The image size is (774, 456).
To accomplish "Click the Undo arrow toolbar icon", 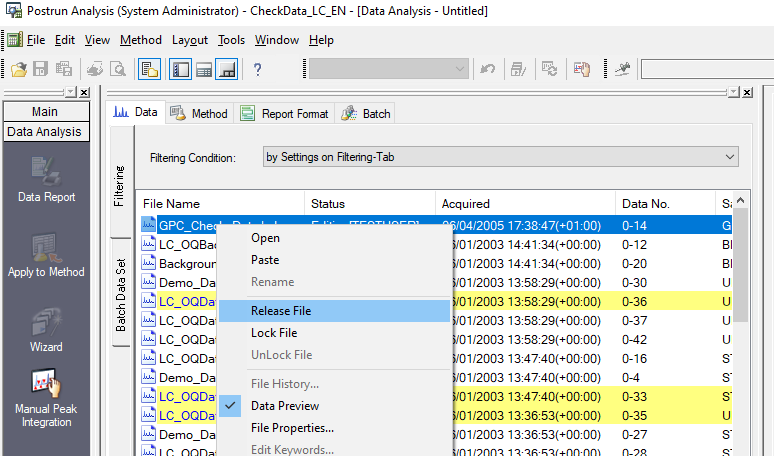I will (x=488, y=69).
